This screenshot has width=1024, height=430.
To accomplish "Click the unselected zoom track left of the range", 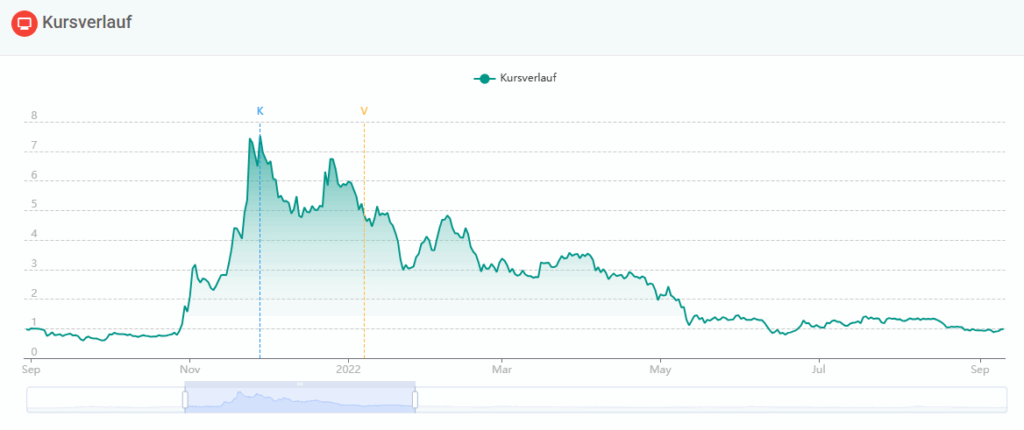I will click(104, 400).
